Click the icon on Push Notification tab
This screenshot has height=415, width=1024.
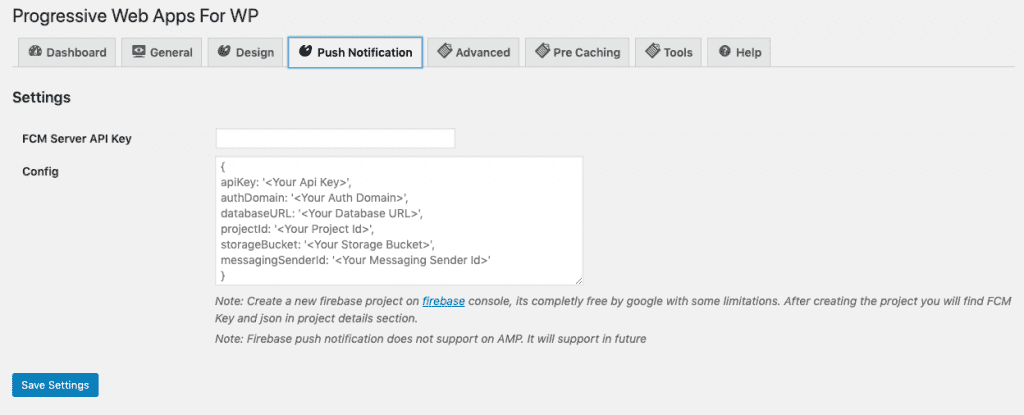point(305,52)
